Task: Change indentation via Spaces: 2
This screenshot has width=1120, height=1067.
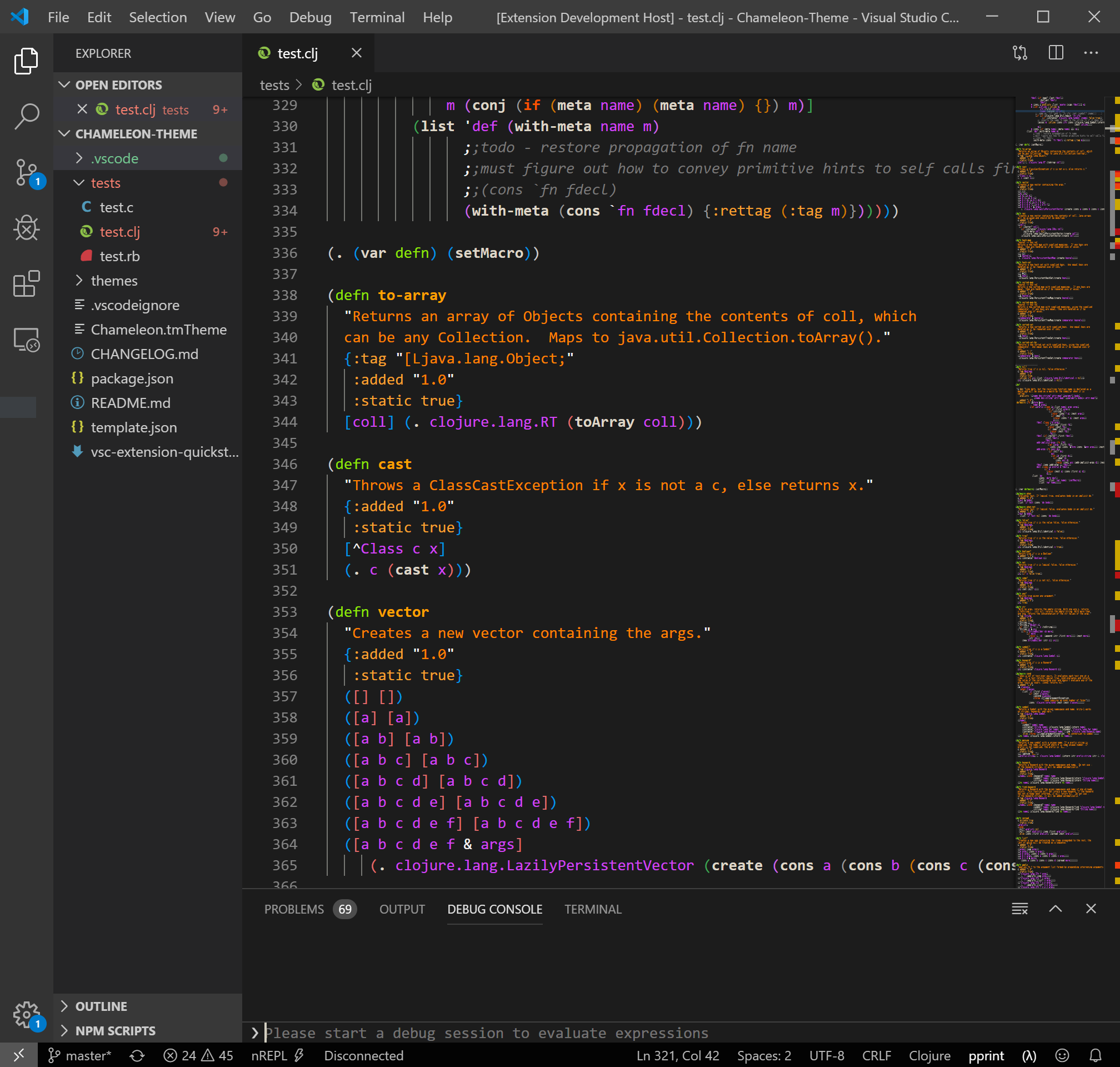Action: 763,1056
